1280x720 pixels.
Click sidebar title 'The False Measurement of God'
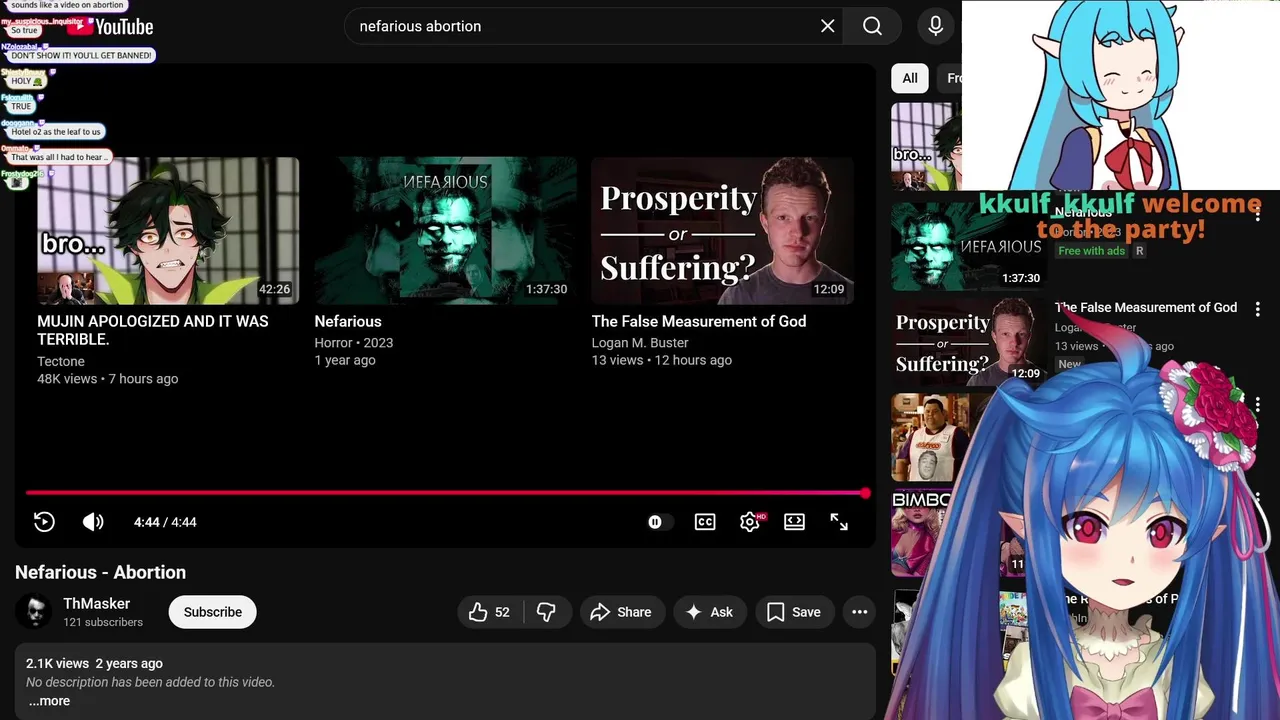pyautogui.click(x=1146, y=308)
